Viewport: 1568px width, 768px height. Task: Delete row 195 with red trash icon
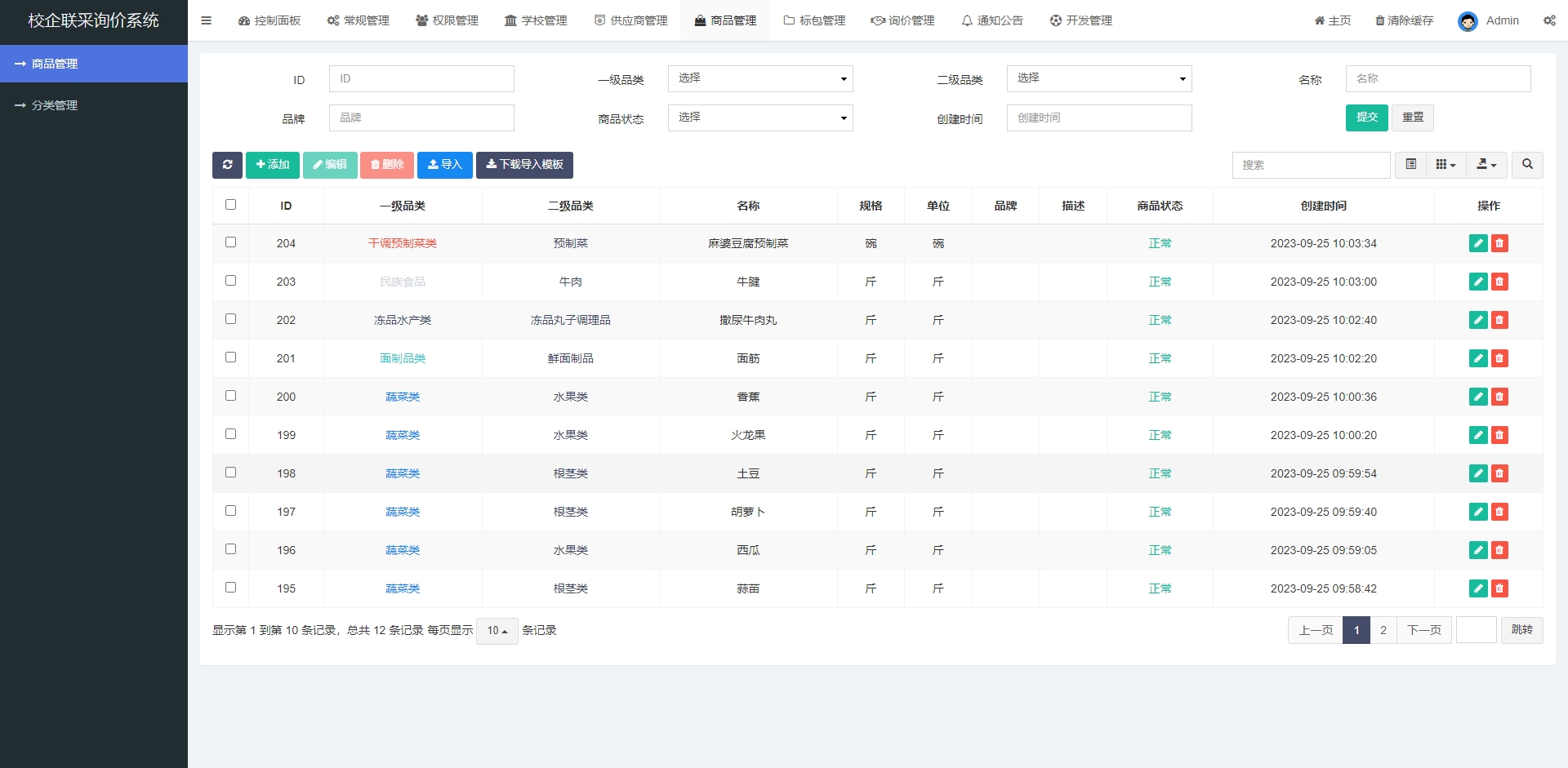click(1499, 588)
